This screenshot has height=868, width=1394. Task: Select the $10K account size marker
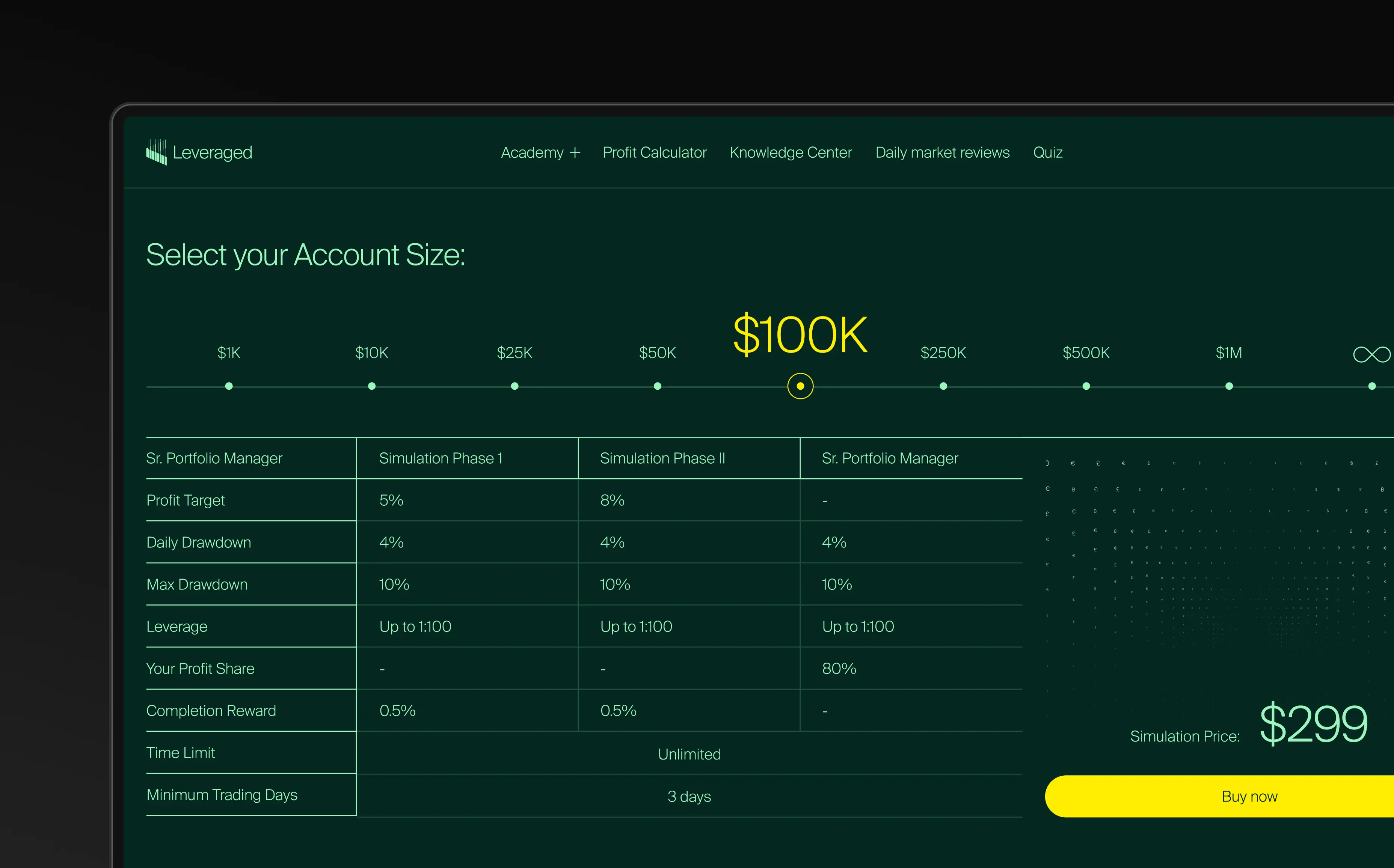point(371,386)
